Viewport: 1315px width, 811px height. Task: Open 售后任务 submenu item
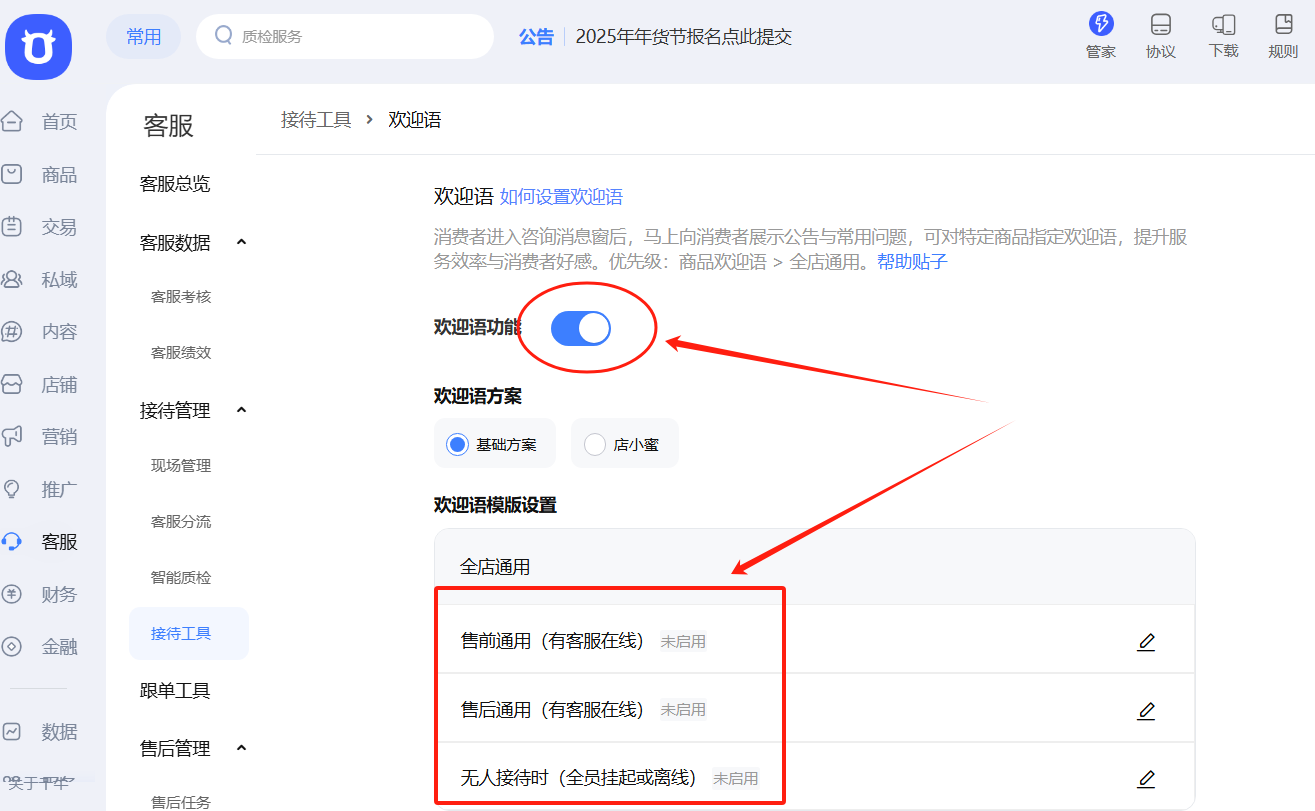181,801
